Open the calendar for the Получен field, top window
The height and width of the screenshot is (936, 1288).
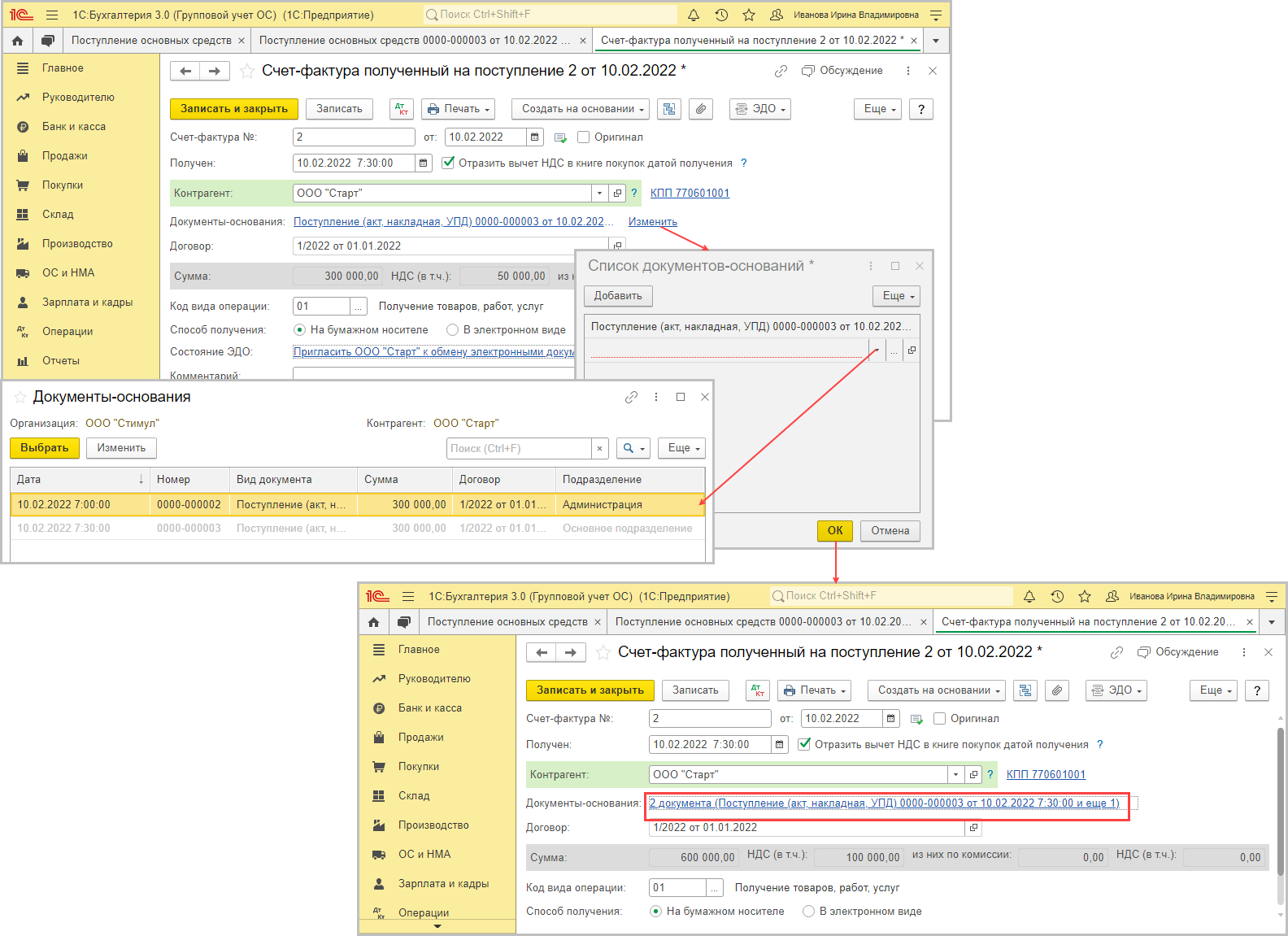click(424, 163)
